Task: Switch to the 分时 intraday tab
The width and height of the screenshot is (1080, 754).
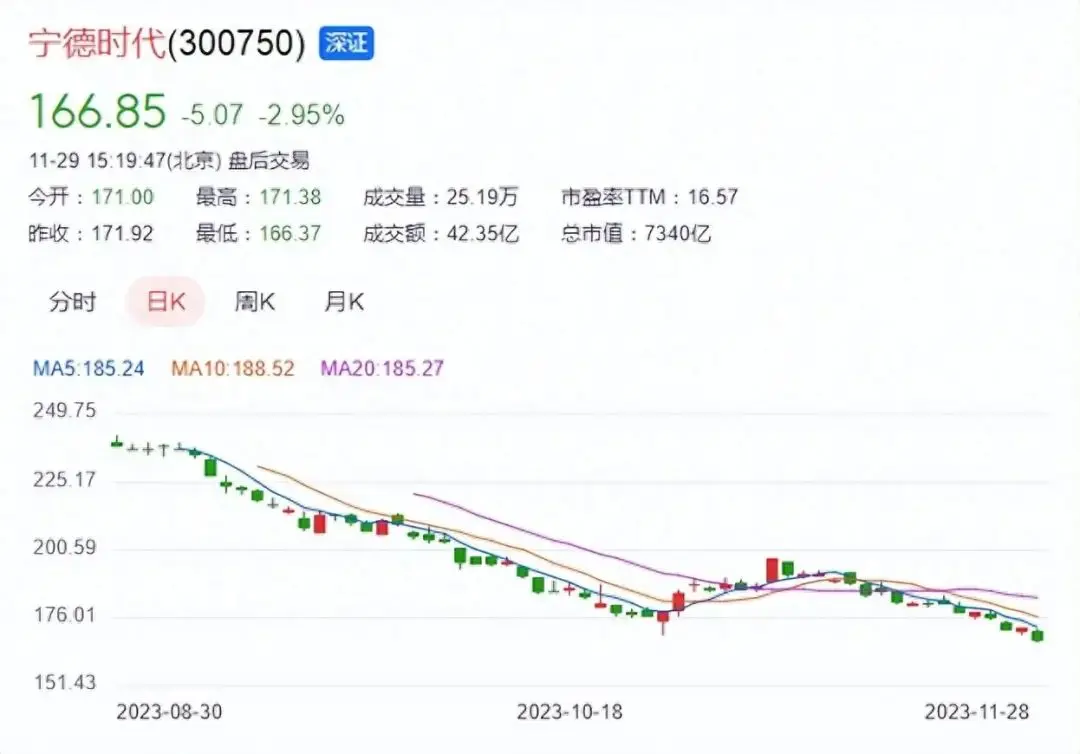Action: coord(72,302)
